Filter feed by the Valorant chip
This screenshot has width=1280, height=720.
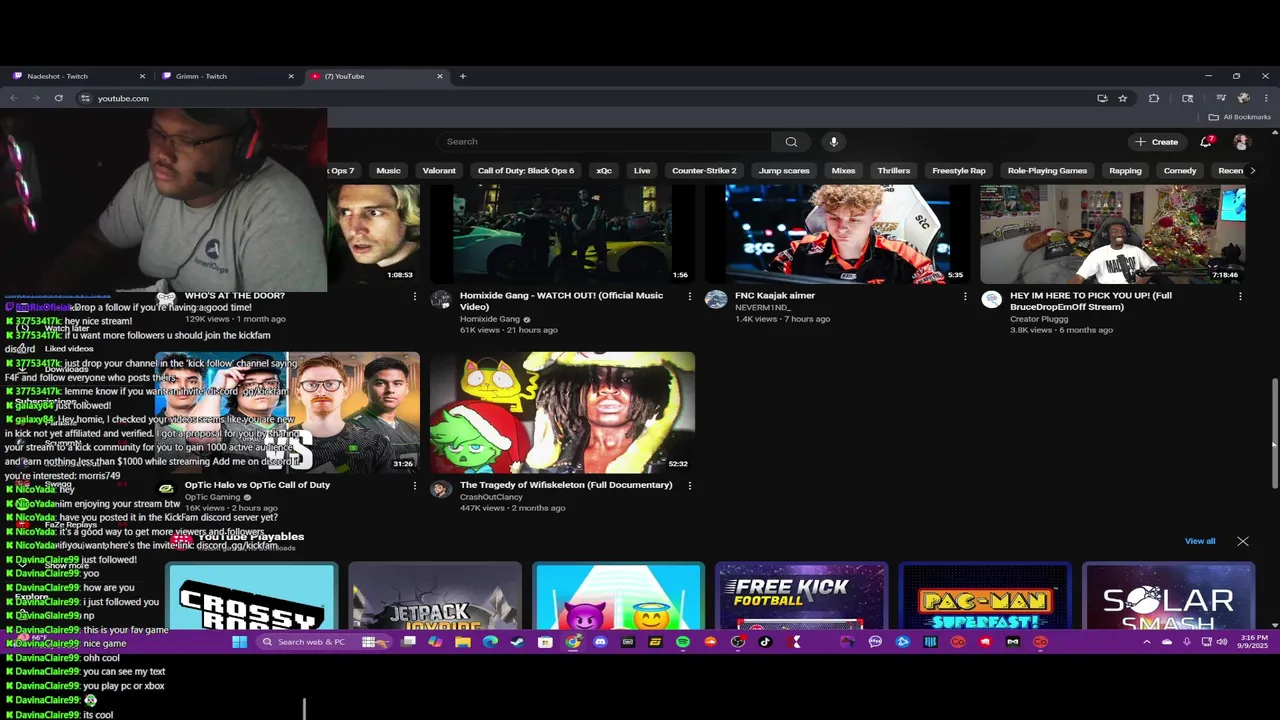[x=439, y=171]
